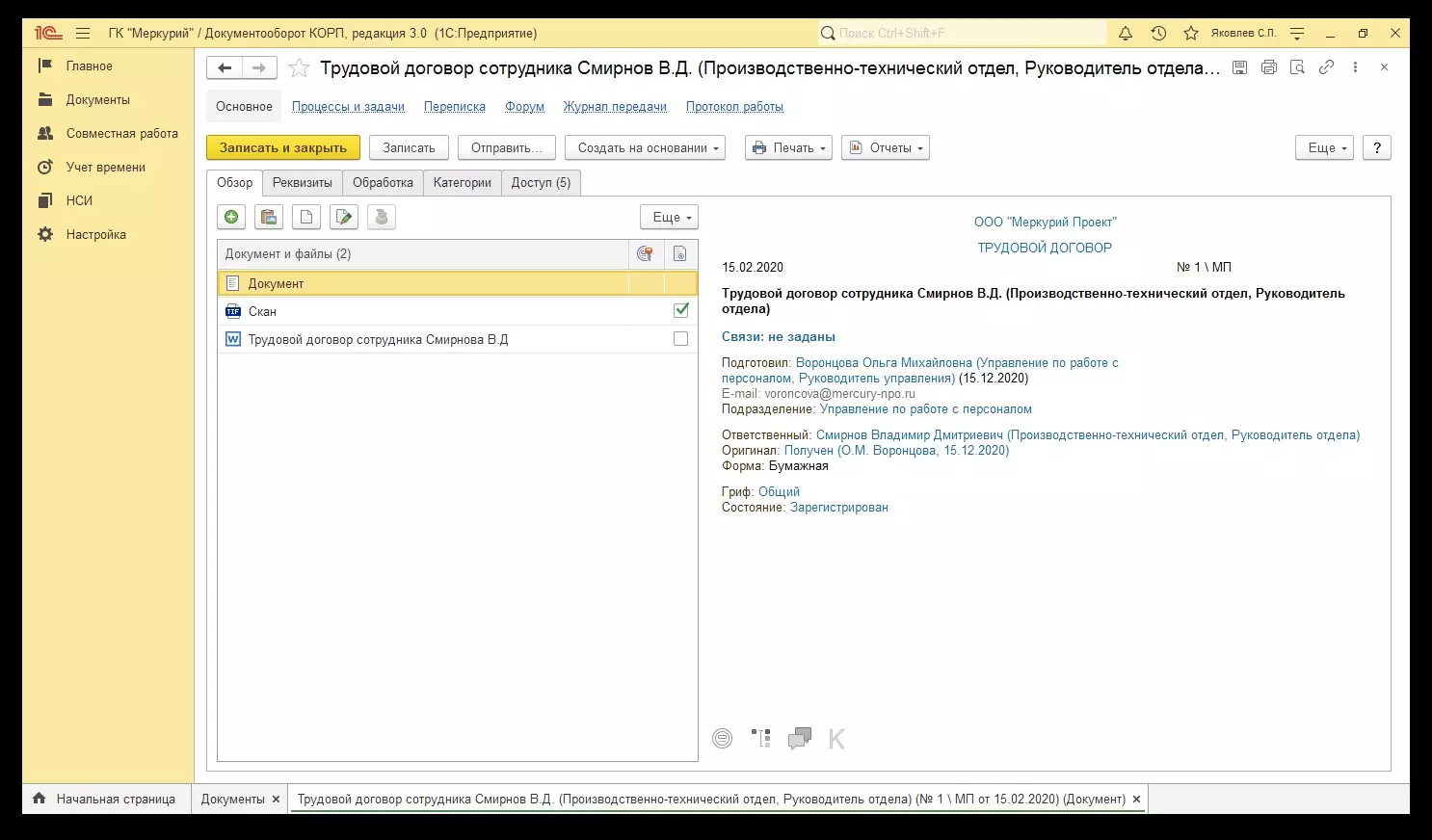Click the Отправить... button
The height and width of the screenshot is (840, 1432).
[x=507, y=147]
